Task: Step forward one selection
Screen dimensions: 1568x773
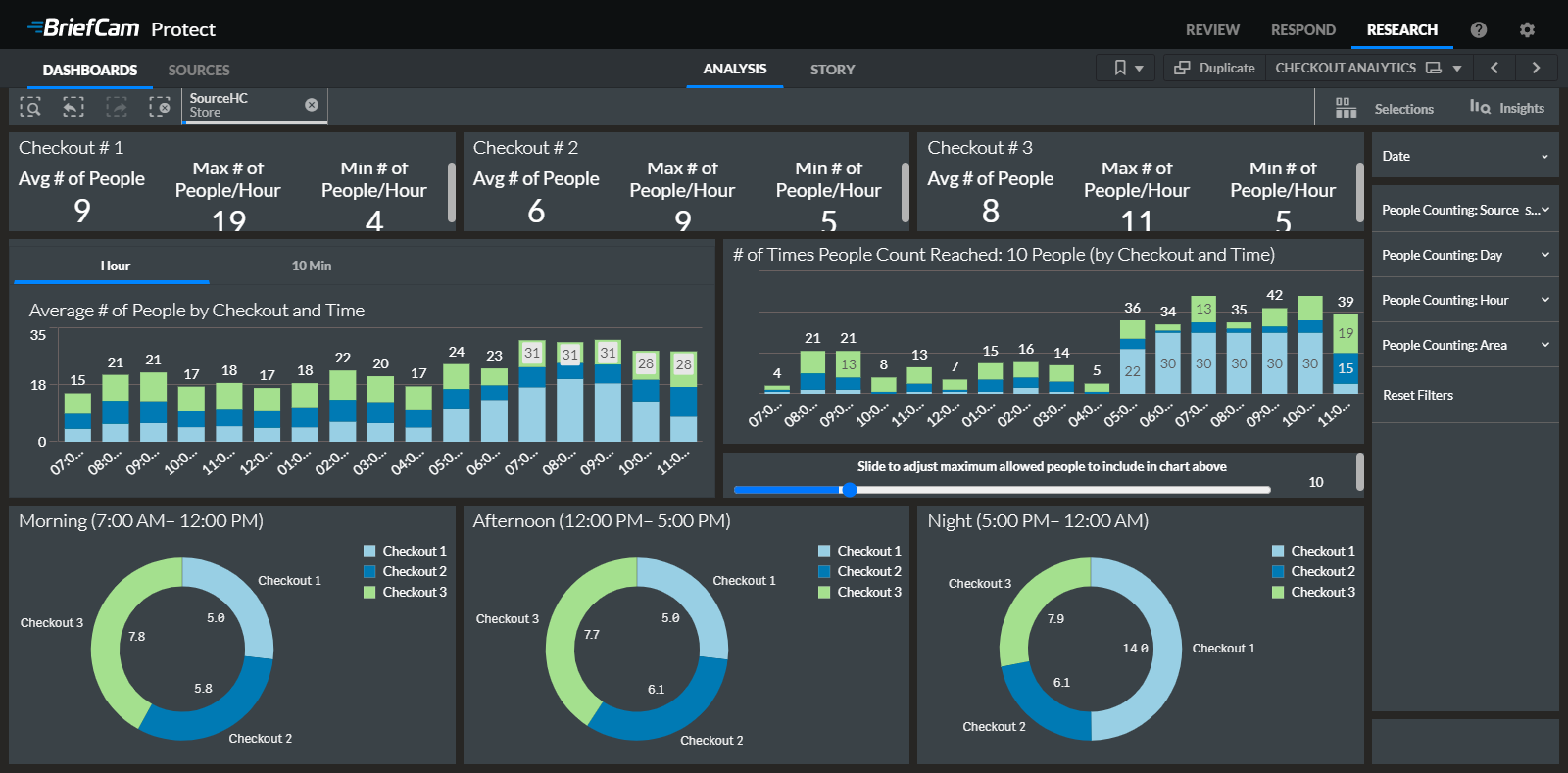Action: (117, 107)
